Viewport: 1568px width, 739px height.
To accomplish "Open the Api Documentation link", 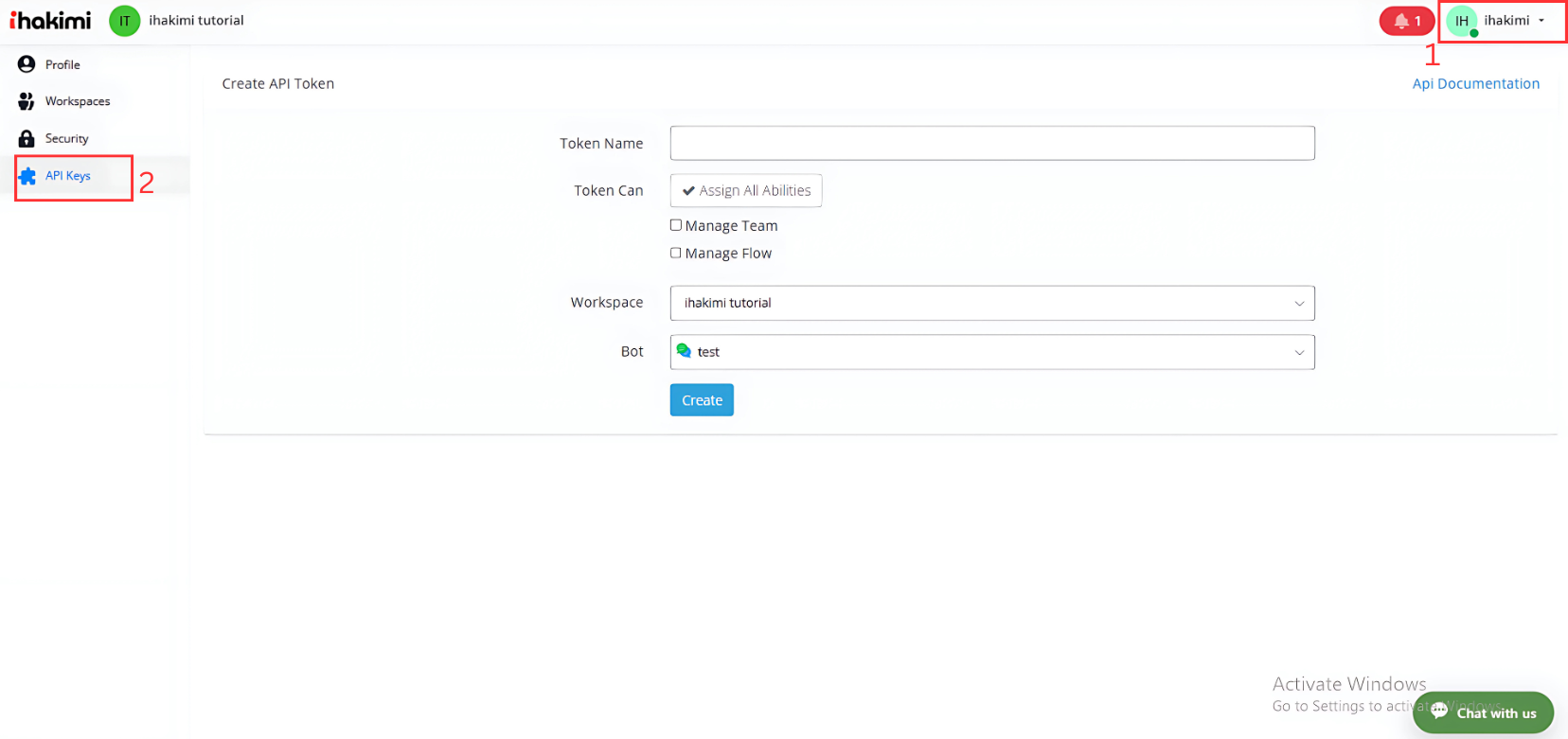I will pos(1475,83).
